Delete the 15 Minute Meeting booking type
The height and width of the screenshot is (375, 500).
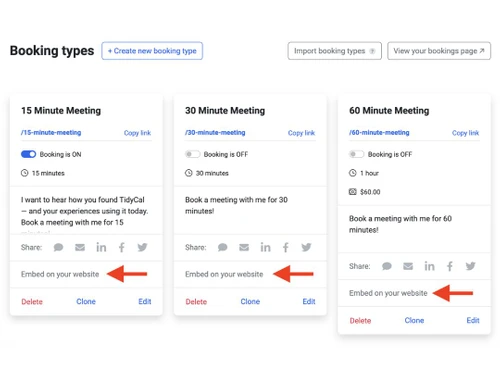click(32, 302)
